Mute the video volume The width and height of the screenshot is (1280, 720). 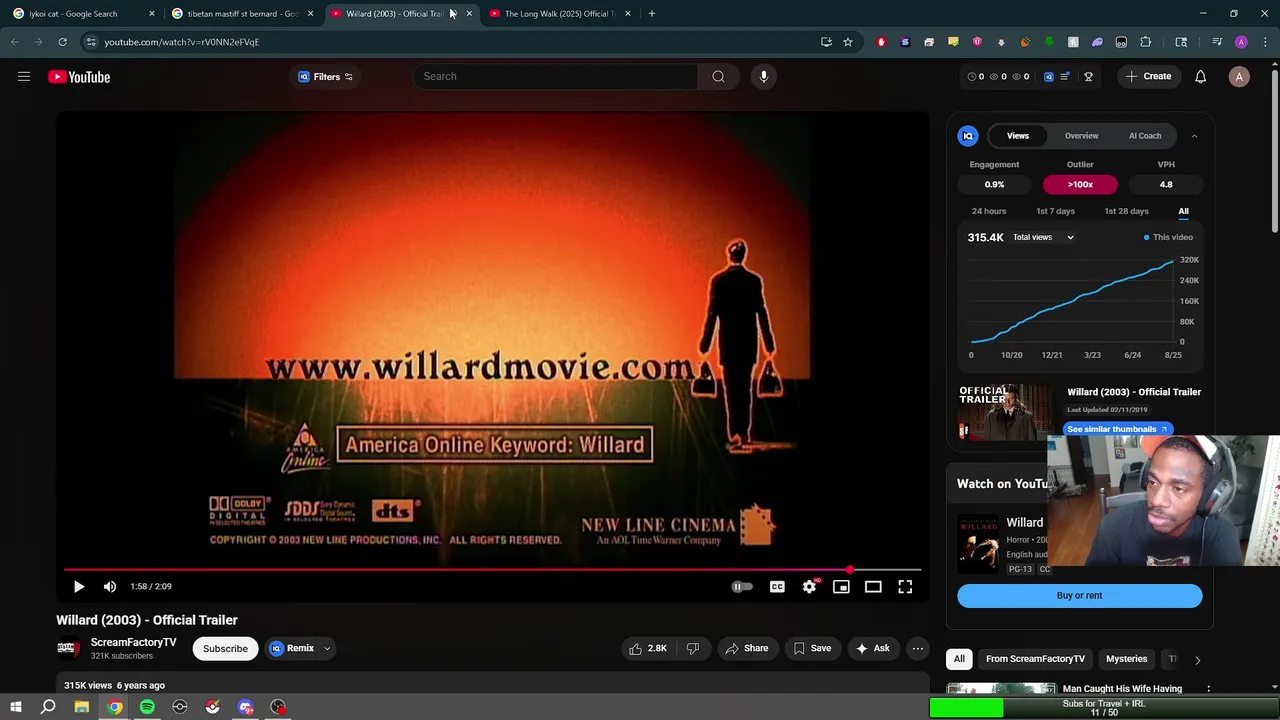[x=110, y=587]
